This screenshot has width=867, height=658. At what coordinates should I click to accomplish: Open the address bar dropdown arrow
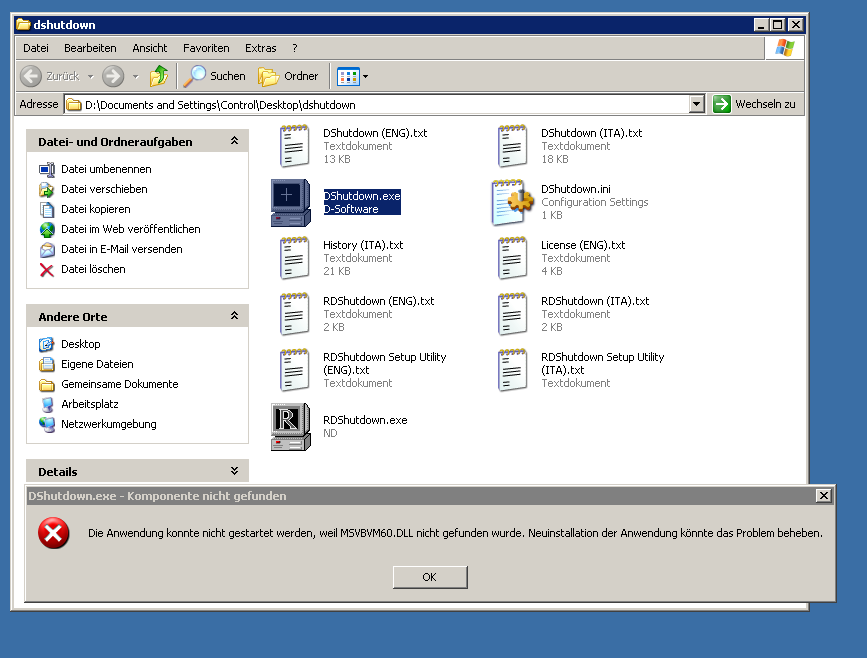695,103
